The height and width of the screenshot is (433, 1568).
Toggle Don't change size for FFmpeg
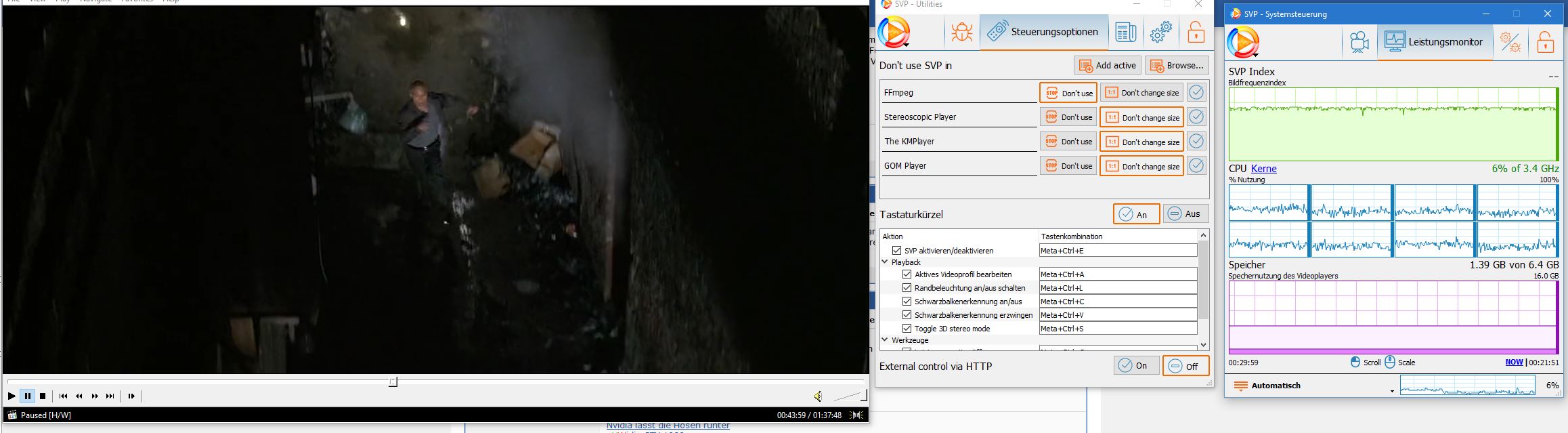(1141, 93)
